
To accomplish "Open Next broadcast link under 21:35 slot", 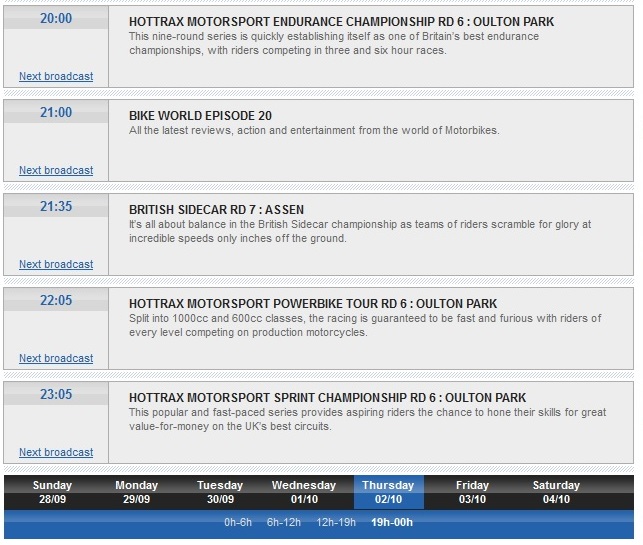I will pyautogui.click(x=56, y=264).
